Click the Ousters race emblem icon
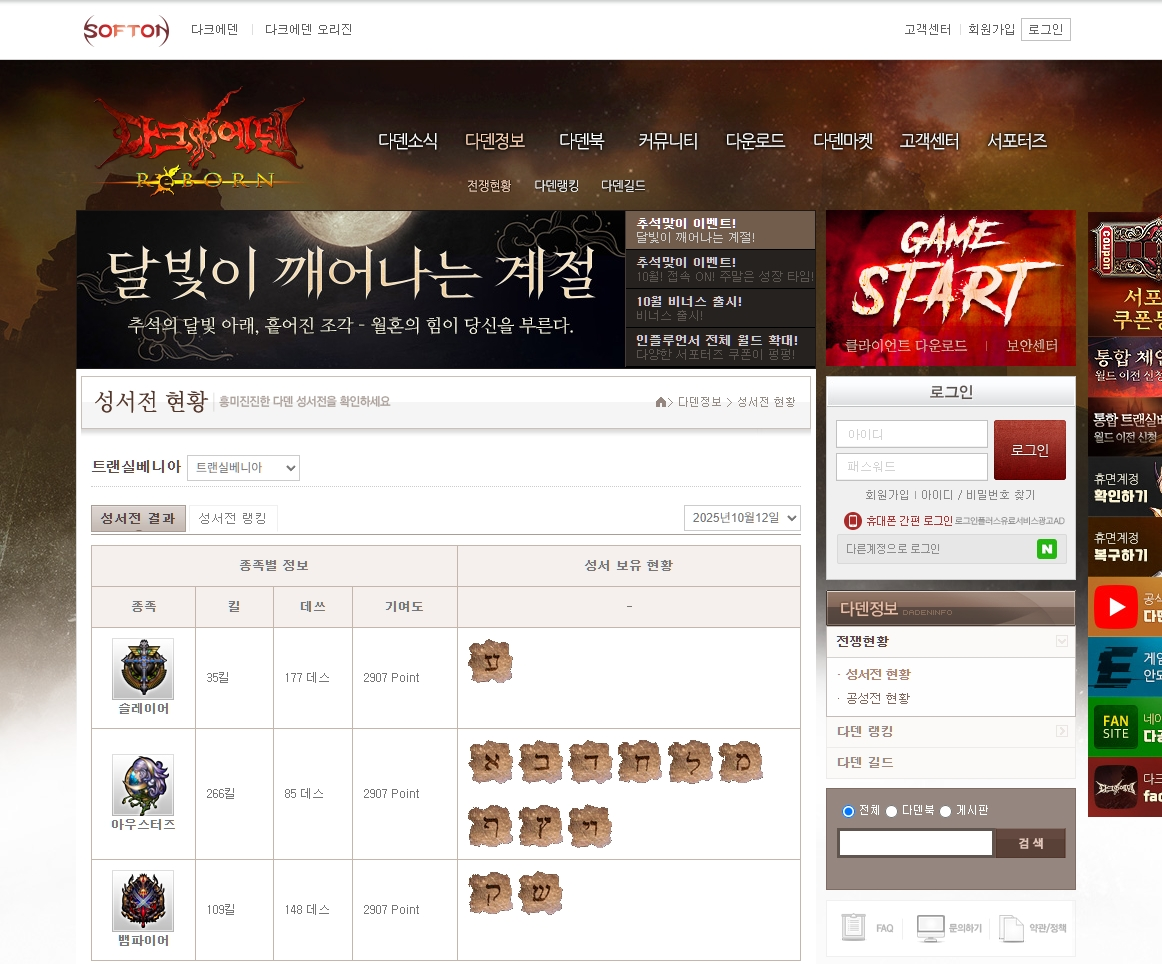 (x=143, y=785)
